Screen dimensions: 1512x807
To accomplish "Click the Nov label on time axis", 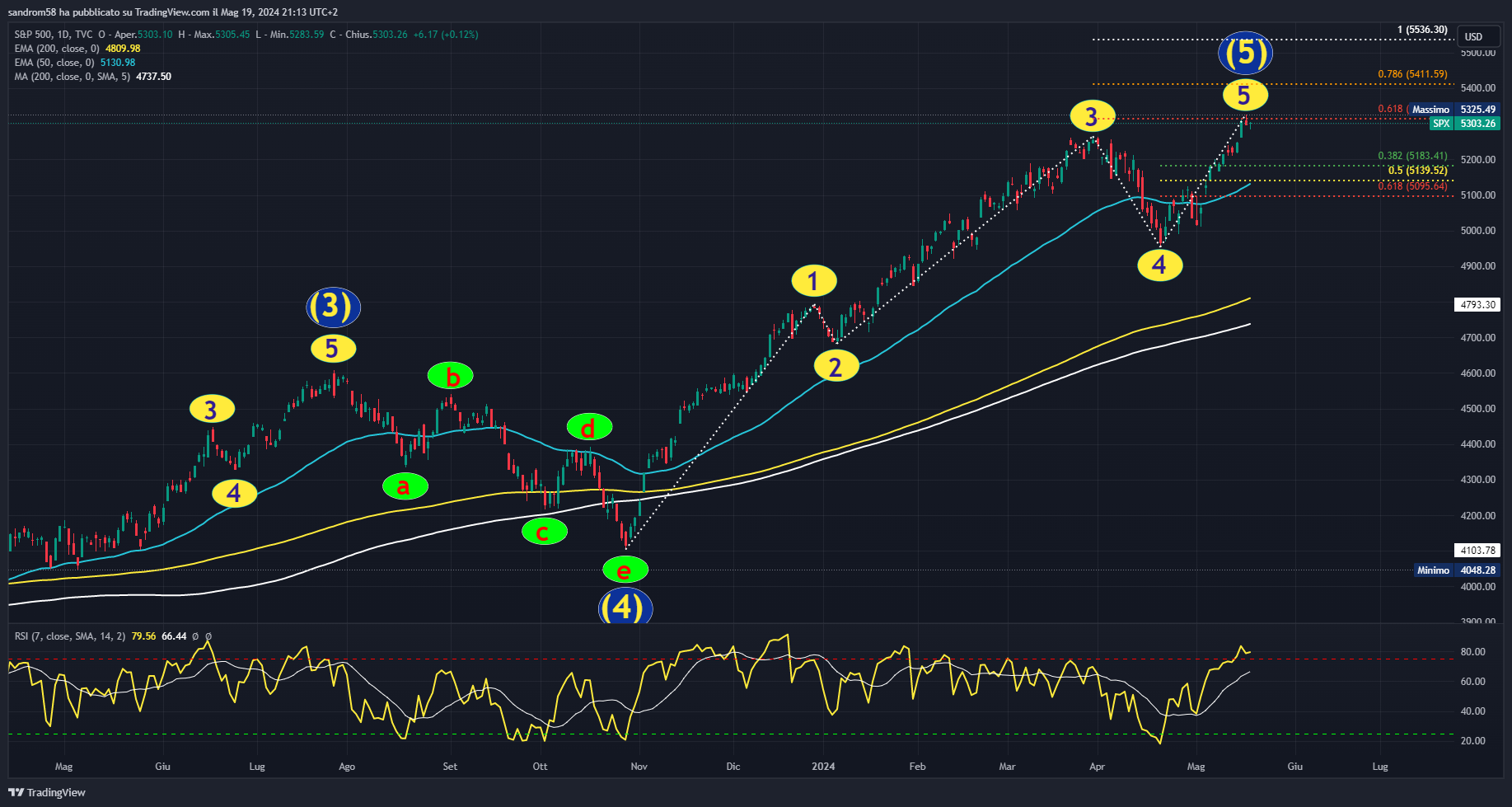I will point(639,767).
